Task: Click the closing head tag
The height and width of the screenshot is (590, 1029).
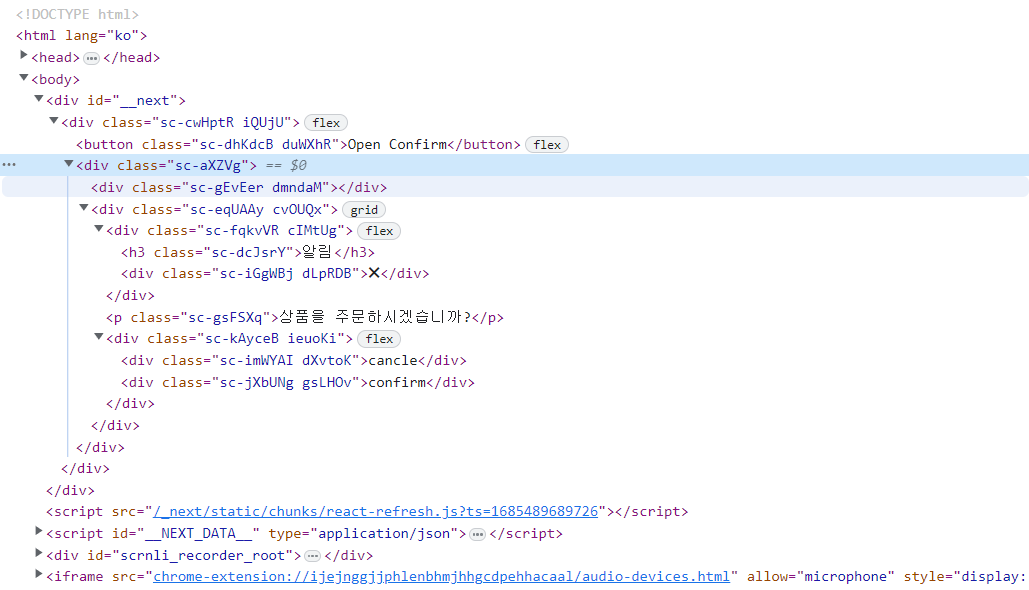Action: pyautogui.click(x=131, y=58)
